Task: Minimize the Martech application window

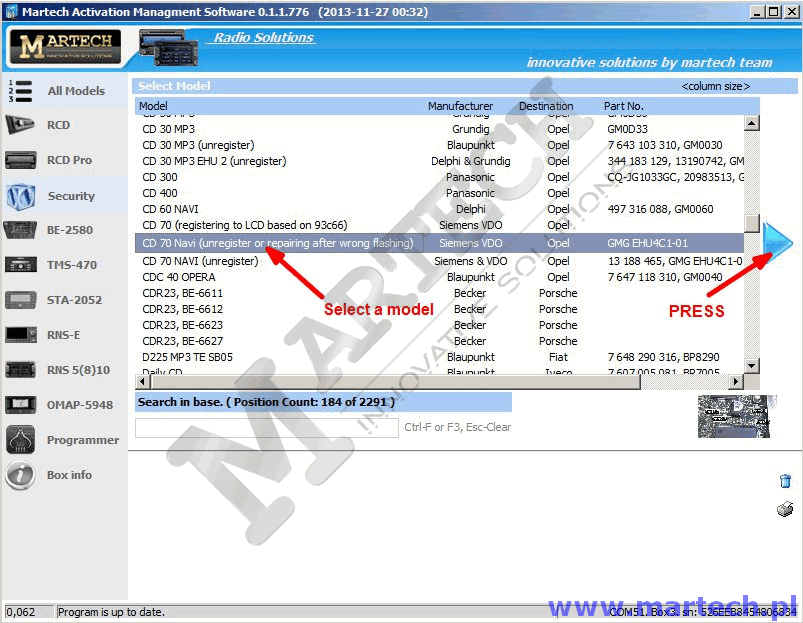Action: pyautogui.click(x=758, y=11)
